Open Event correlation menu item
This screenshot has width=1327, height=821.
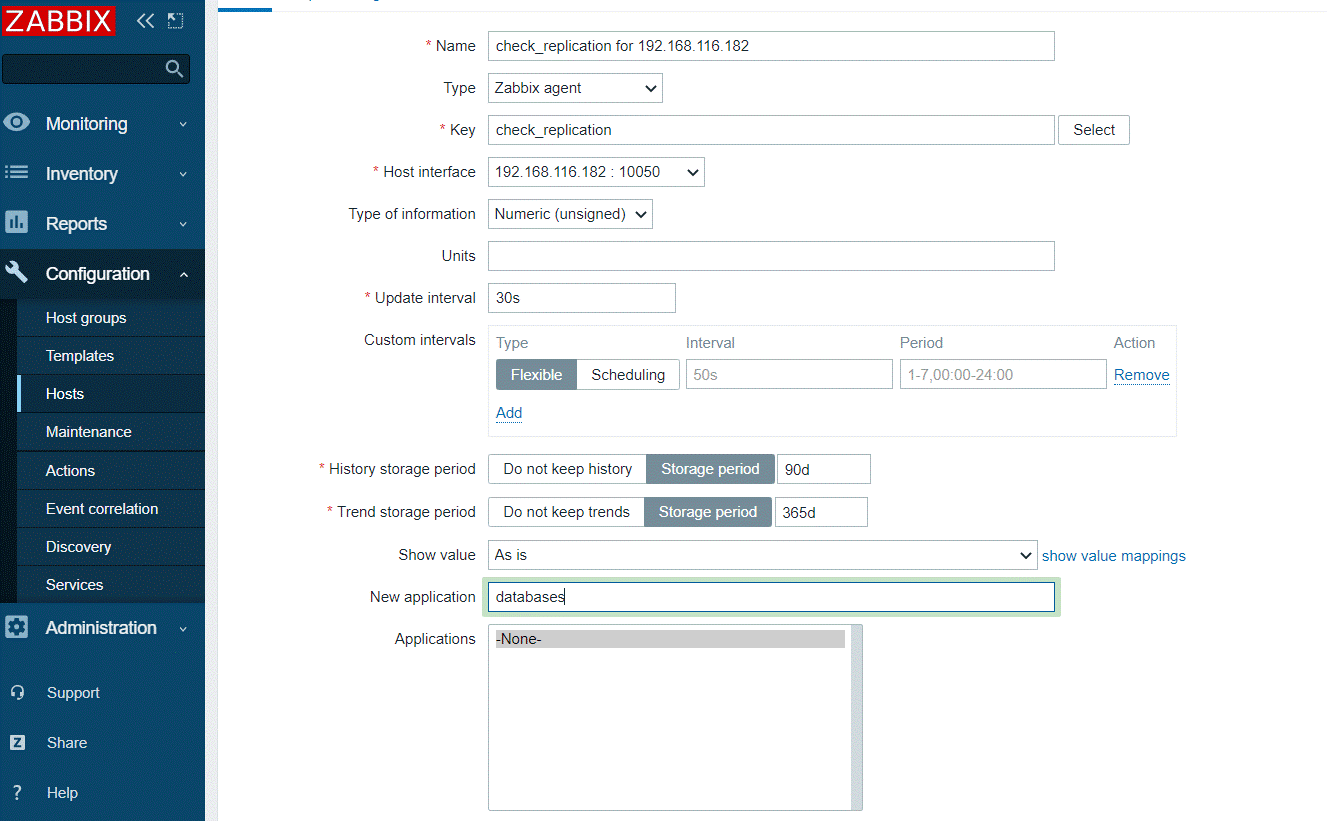[x=110, y=509]
